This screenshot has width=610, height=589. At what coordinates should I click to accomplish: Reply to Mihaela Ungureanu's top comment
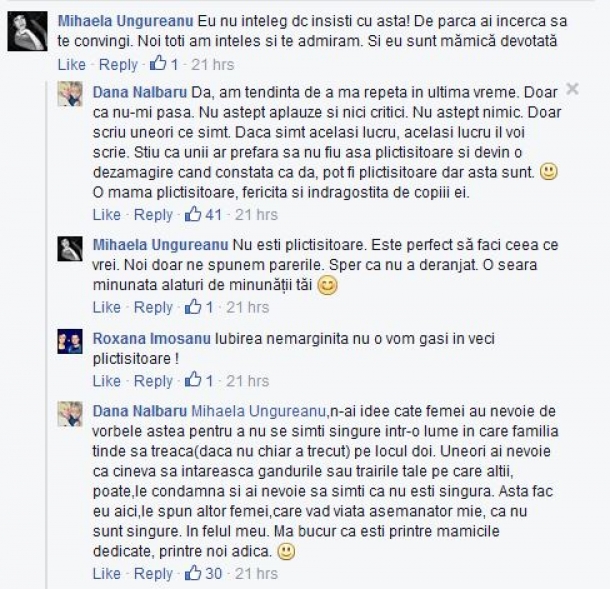(118, 64)
